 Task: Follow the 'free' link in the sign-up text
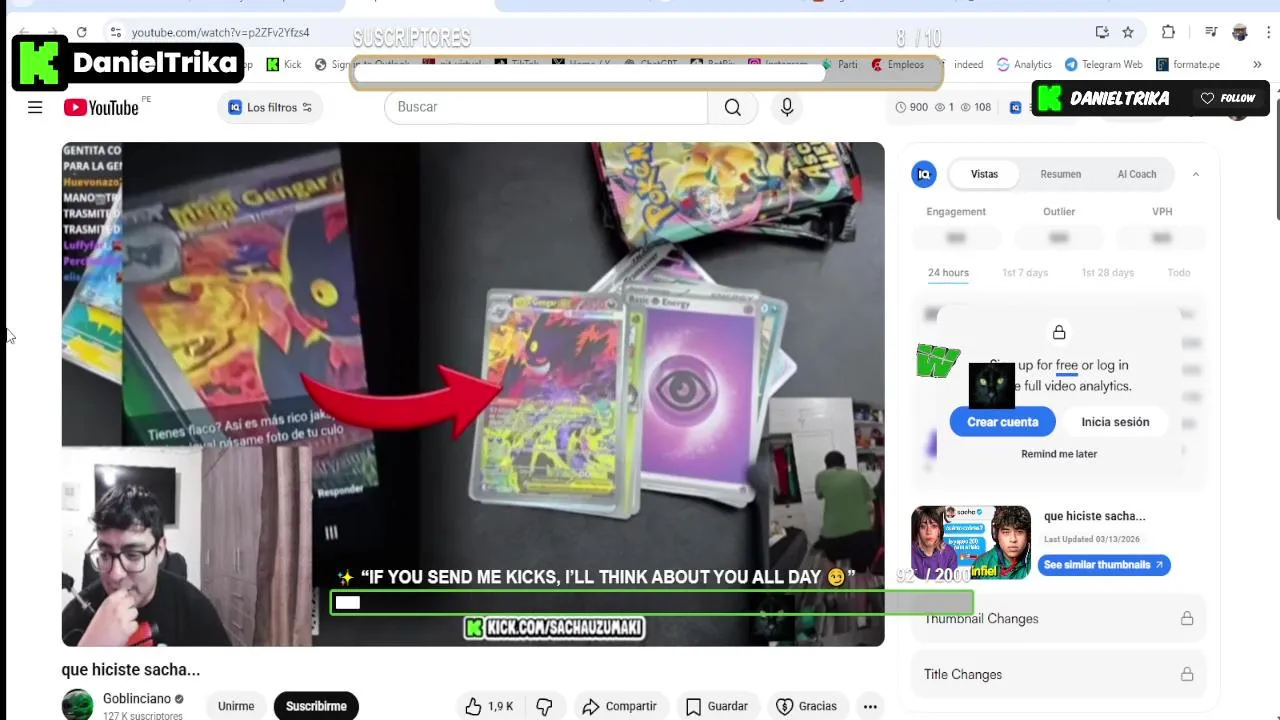1067,365
